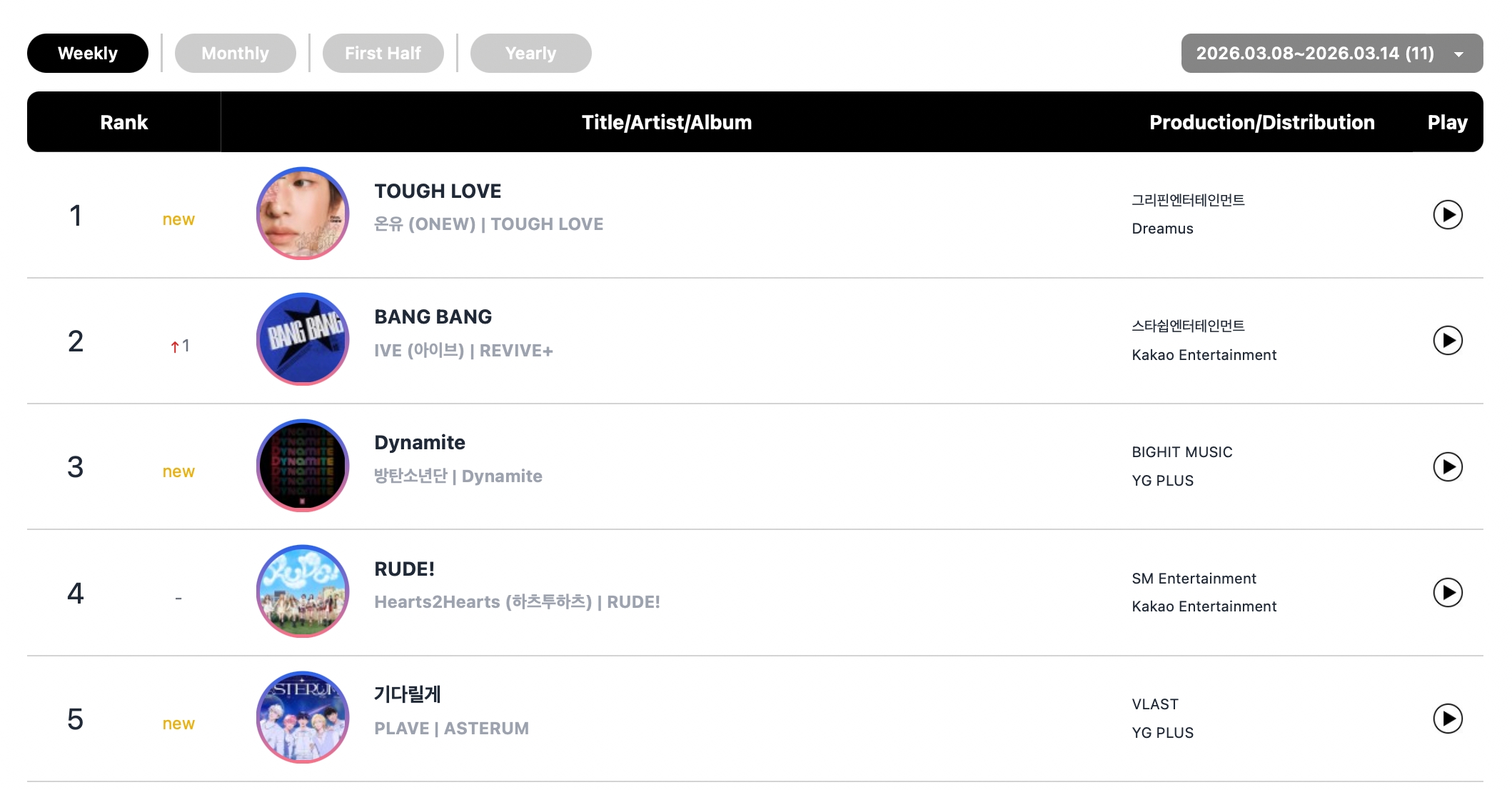Open the IVE REVIVE+ artist album link
The height and width of the screenshot is (790, 1512).
[x=463, y=351]
